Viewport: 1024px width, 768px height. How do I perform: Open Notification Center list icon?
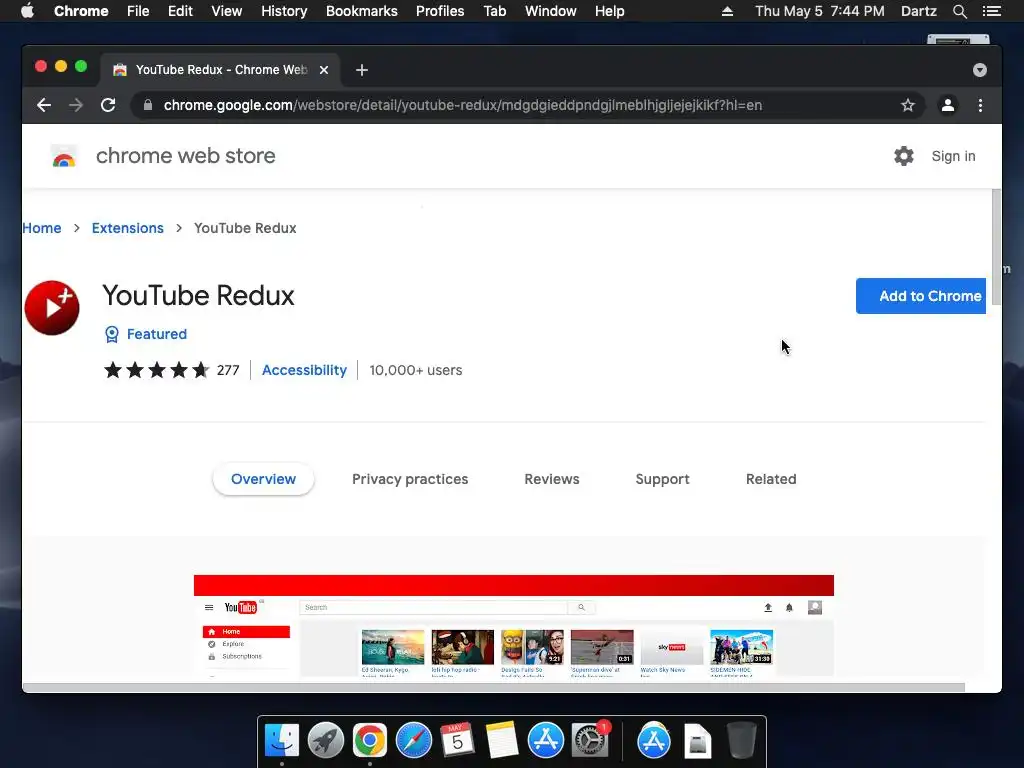pos(991,11)
